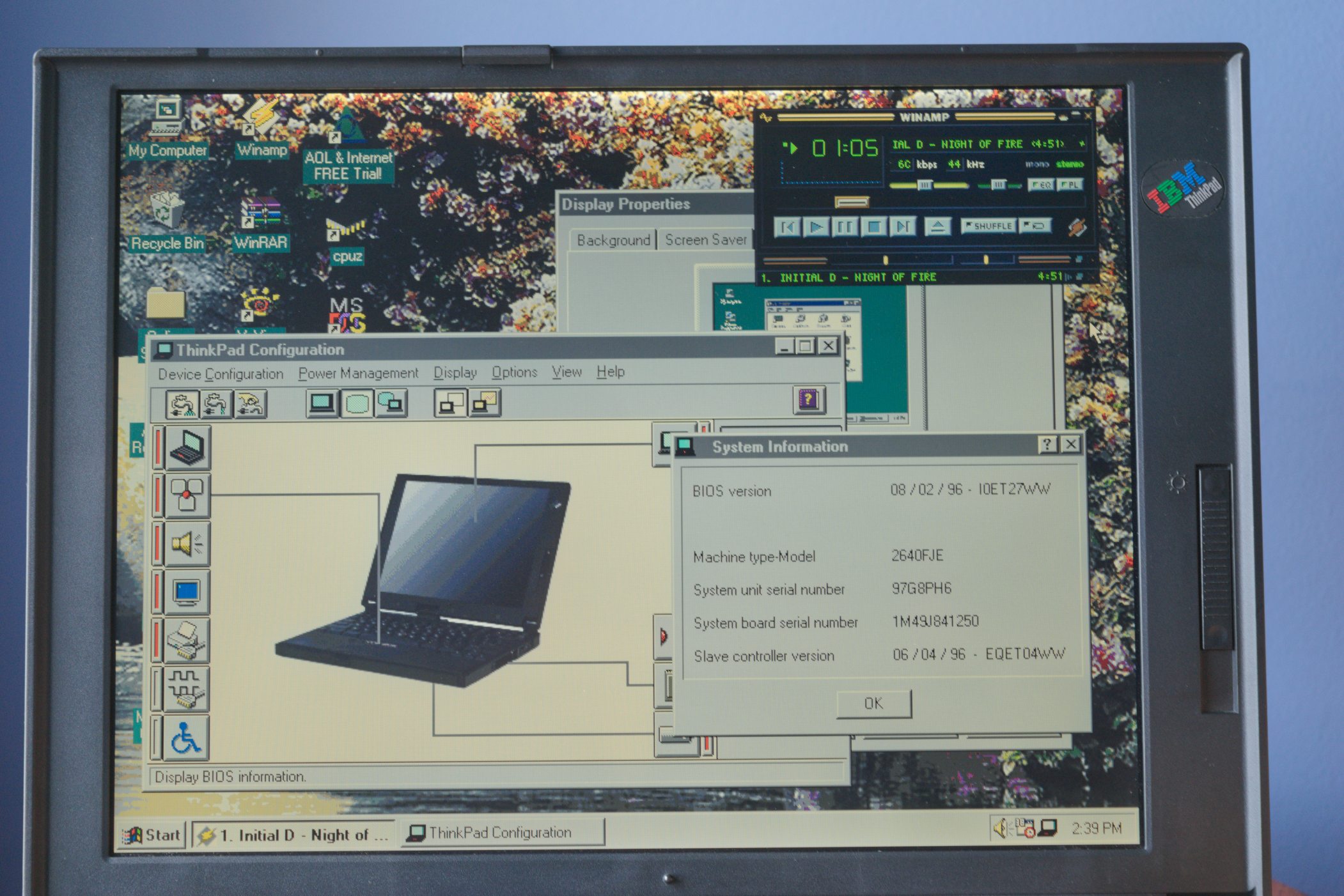Click OK in System Information dialog
The height and width of the screenshot is (896, 1344).
[x=873, y=704]
